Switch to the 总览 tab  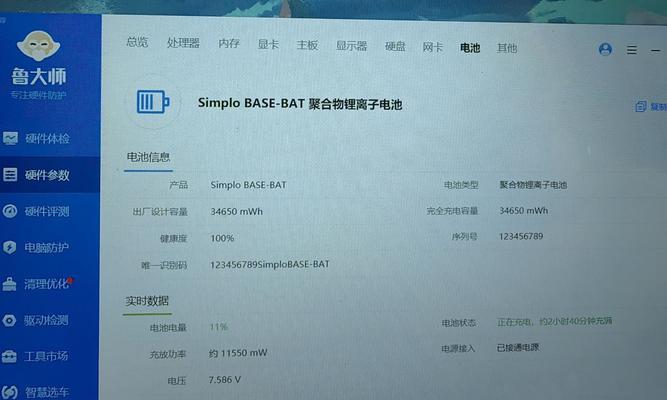(x=137, y=42)
